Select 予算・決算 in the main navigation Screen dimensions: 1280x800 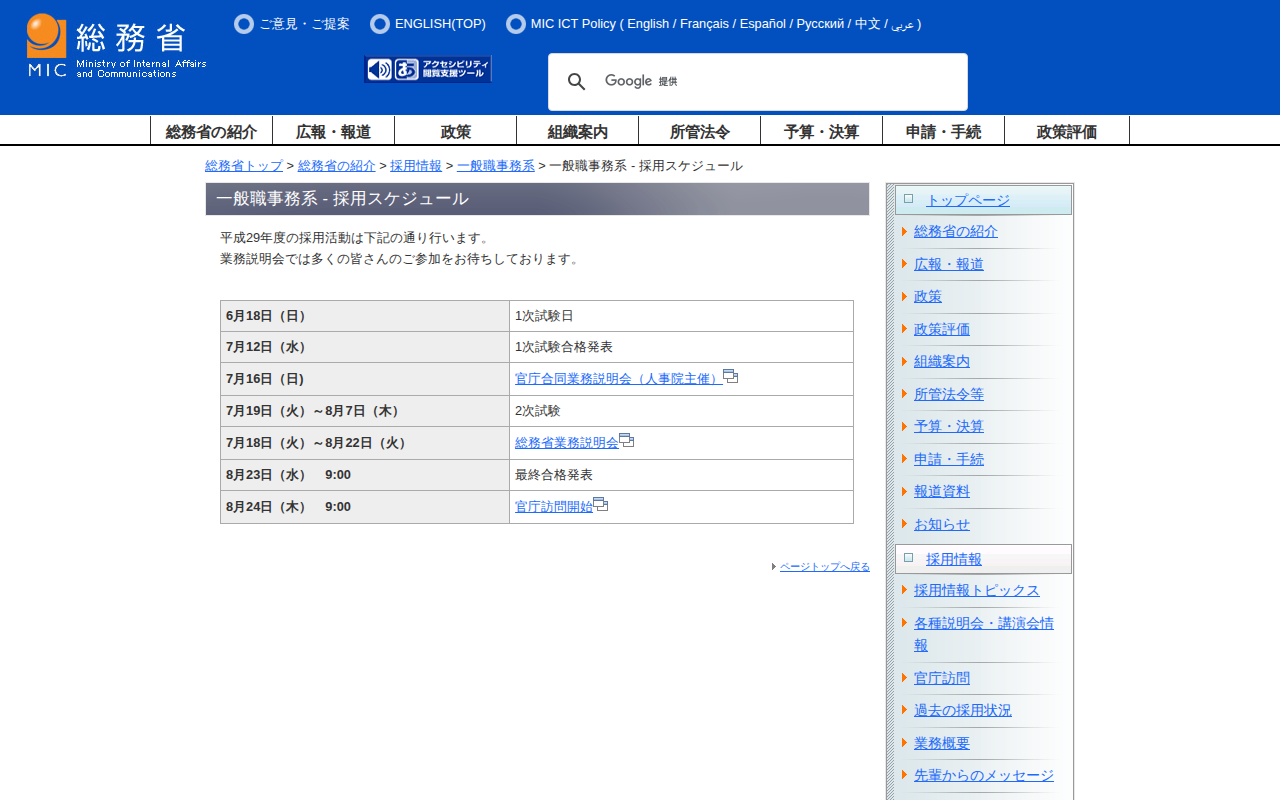pos(821,131)
